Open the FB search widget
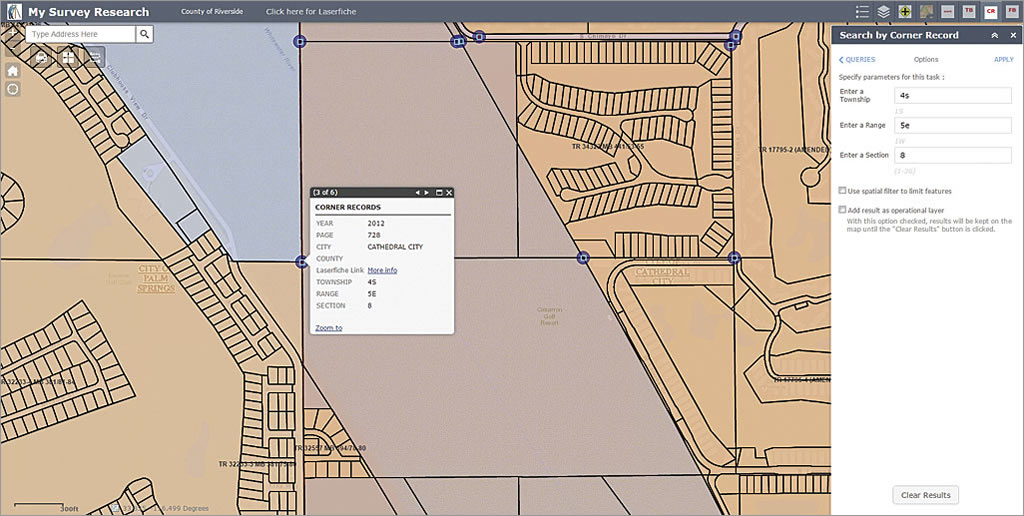1024x516 pixels. (x=1012, y=12)
